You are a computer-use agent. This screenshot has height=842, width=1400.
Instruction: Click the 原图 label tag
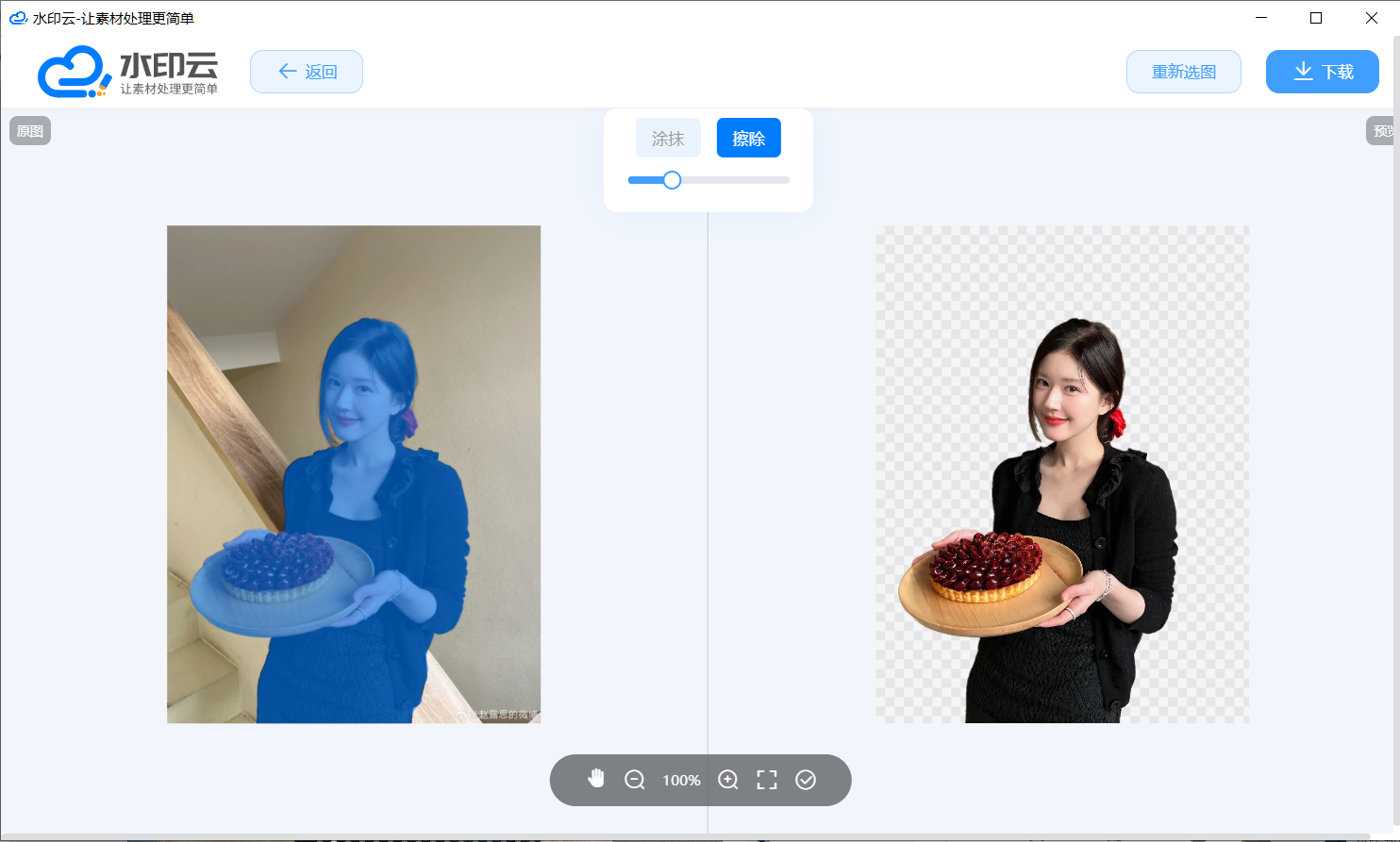click(30, 131)
